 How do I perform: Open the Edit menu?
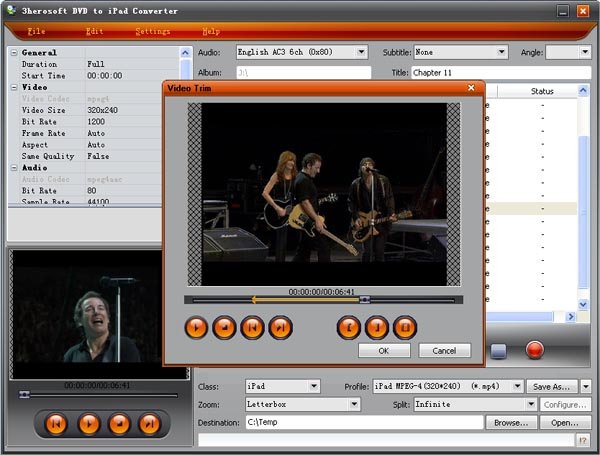[95, 31]
